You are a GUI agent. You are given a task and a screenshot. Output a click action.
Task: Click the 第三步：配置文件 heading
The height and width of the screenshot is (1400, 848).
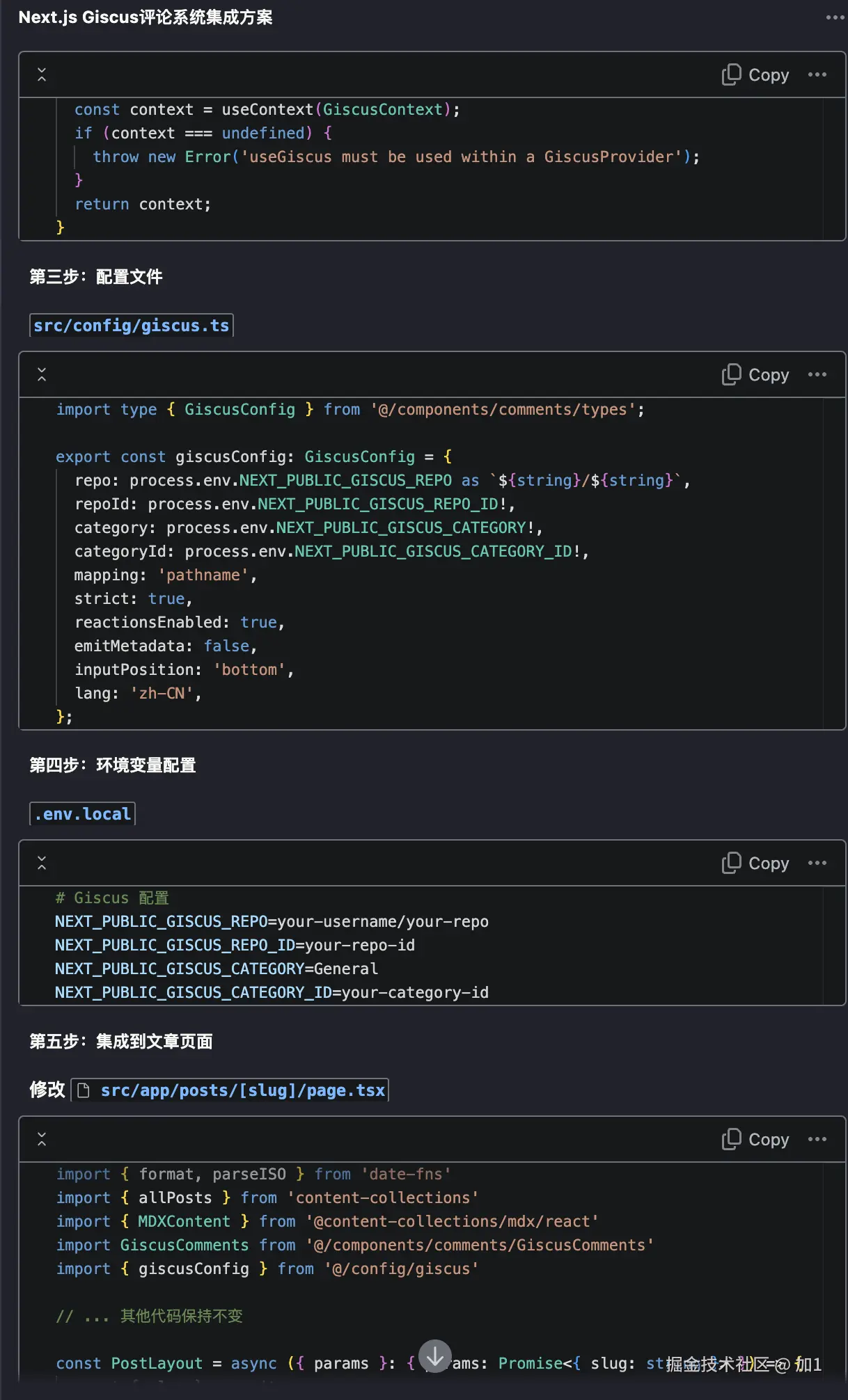coord(96,277)
